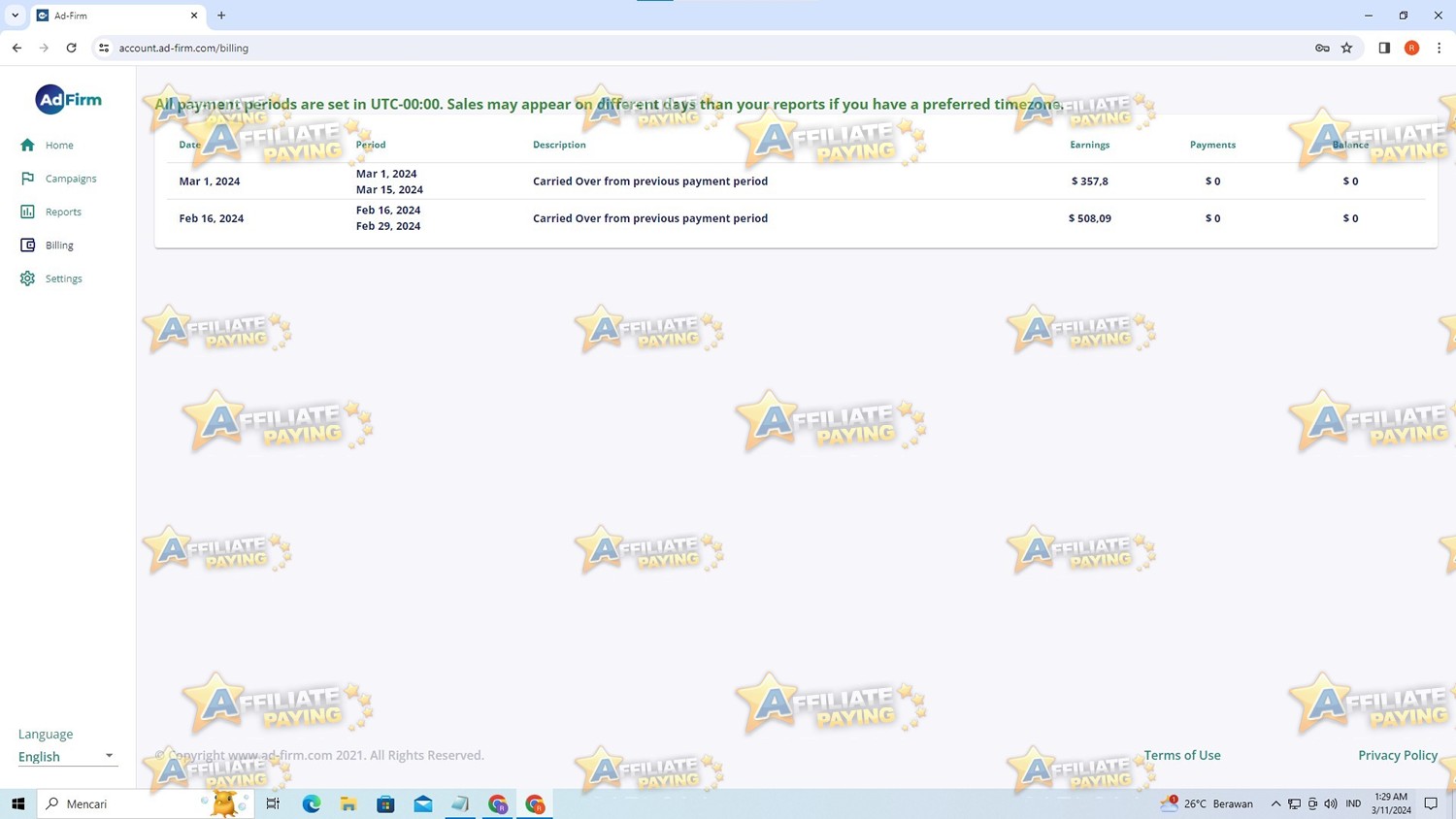Open Microsoft Store from taskbar

click(x=385, y=803)
